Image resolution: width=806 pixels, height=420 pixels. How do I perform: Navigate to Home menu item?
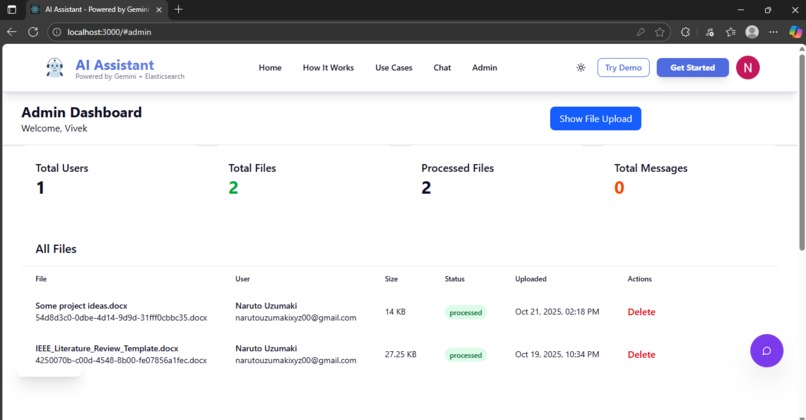click(x=270, y=67)
